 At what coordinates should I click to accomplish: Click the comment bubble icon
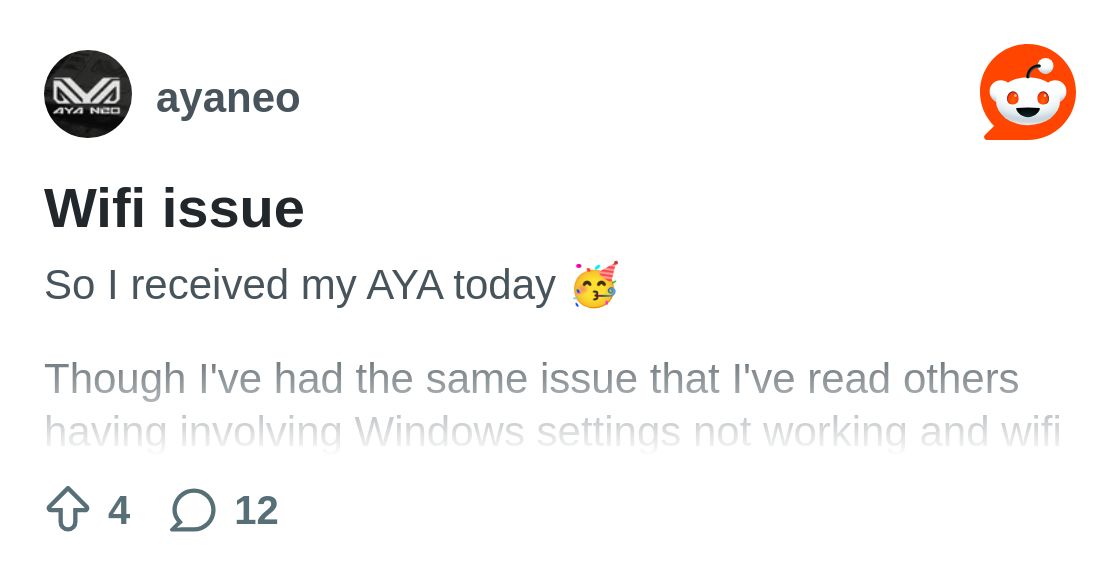point(193,510)
